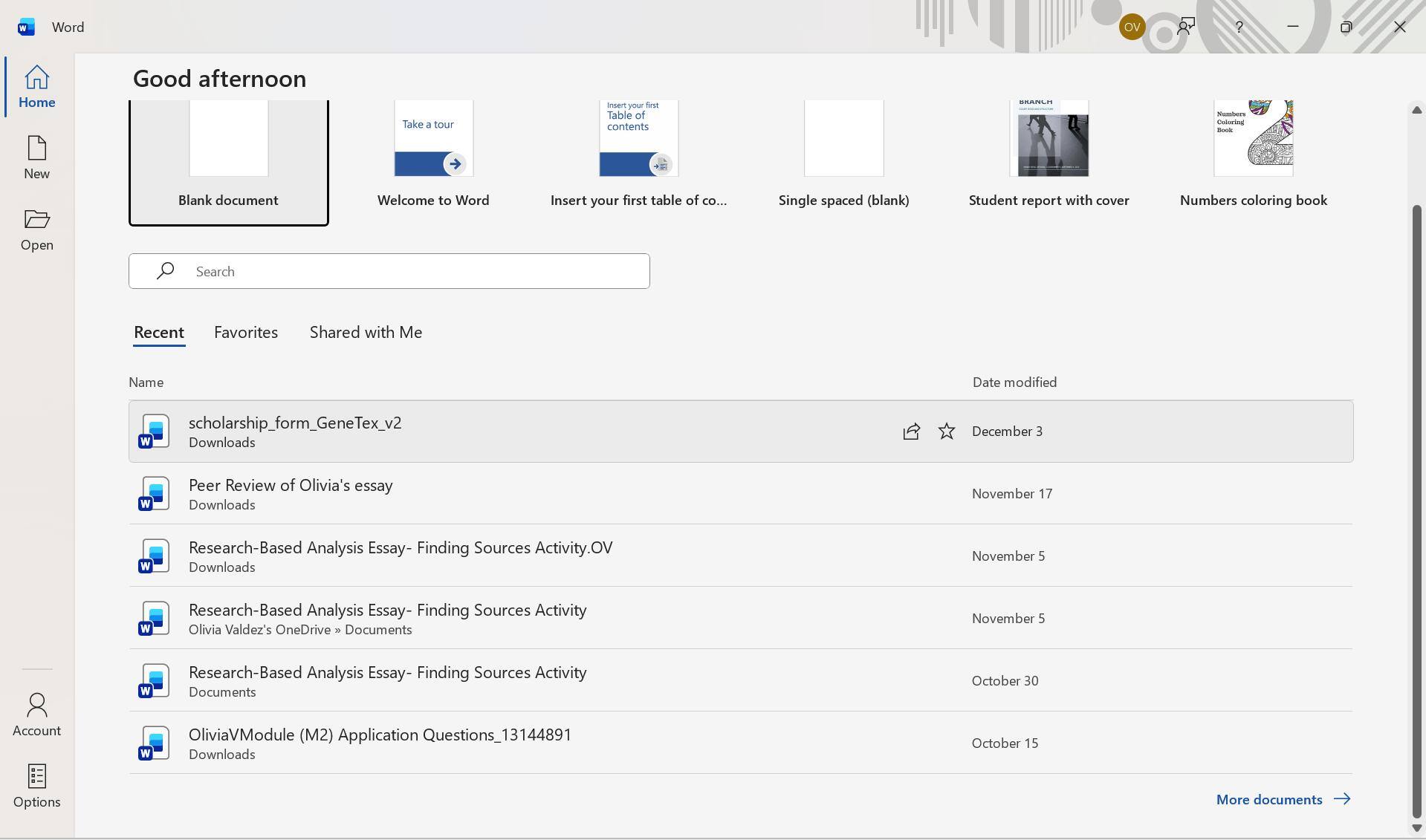Image resolution: width=1426 pixels, height=840 pixels.
Task: Share the scholarship_form_GeneTex_v2 document
Action: coord(911,432)
